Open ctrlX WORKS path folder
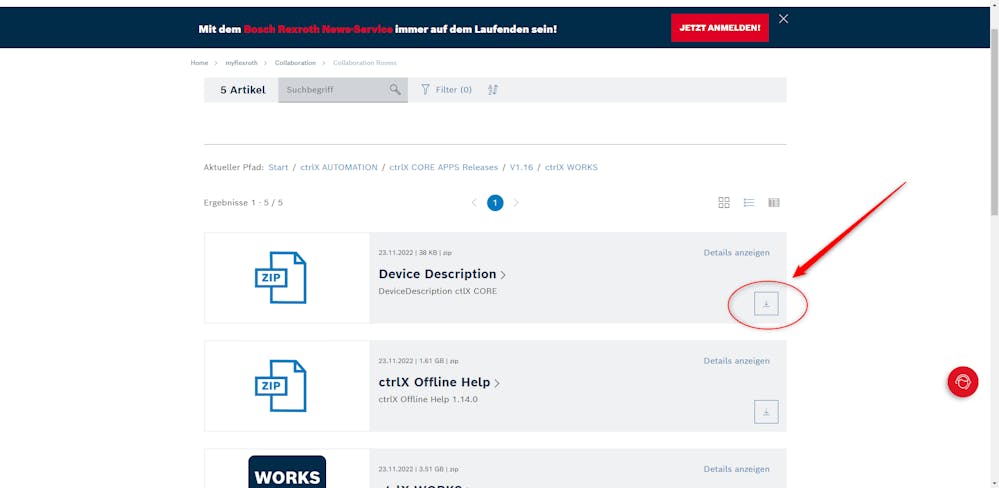Screen dimensions: 999x488 571,168
